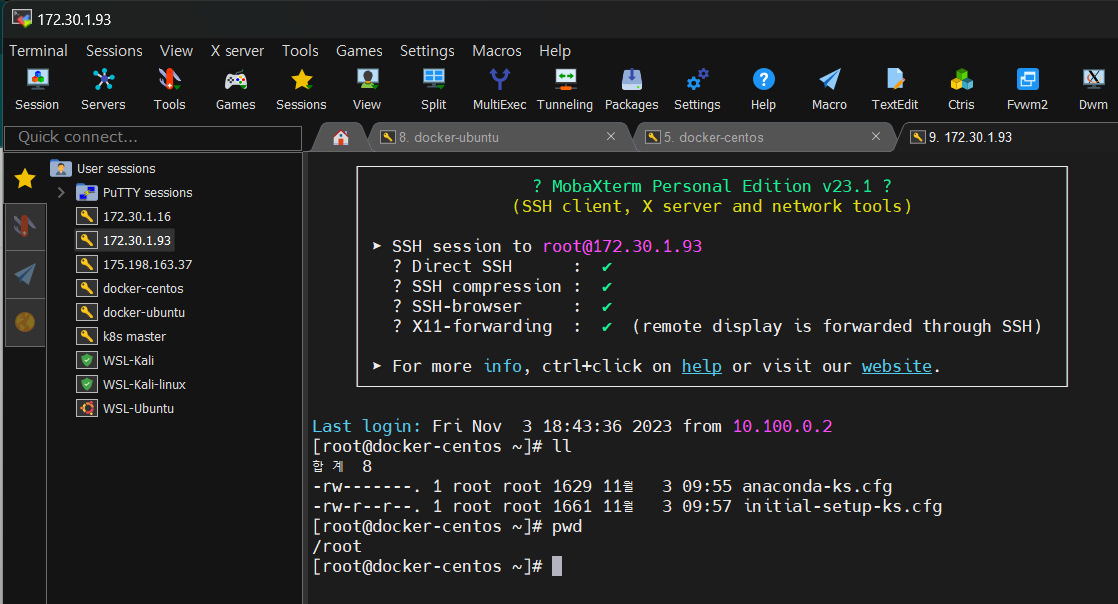Viewport: 1118px width, 604px height.
Task: Launch the TextEdit icon
Action: (x=896, y=89)
